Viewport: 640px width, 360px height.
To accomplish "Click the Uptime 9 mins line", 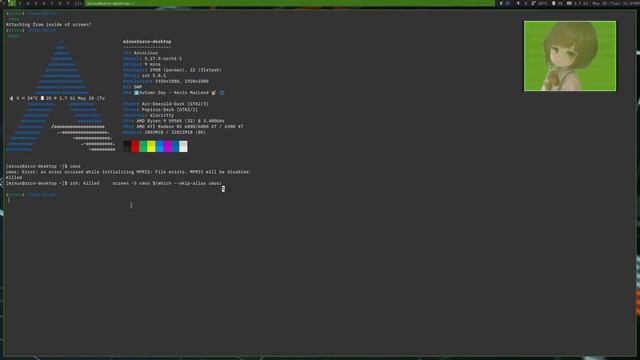I will click(x=142, y=64).
